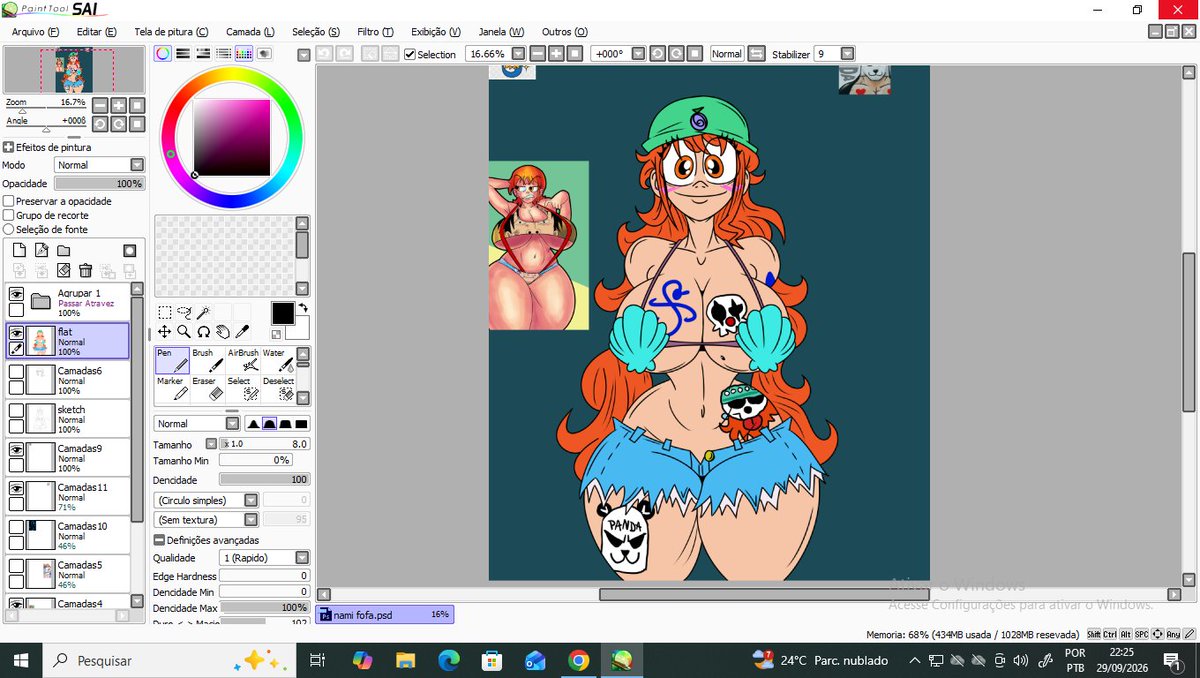Add a layer mask
This screenshot has height=678, width=1200.
pyautogui.click(x=129, y=250)
